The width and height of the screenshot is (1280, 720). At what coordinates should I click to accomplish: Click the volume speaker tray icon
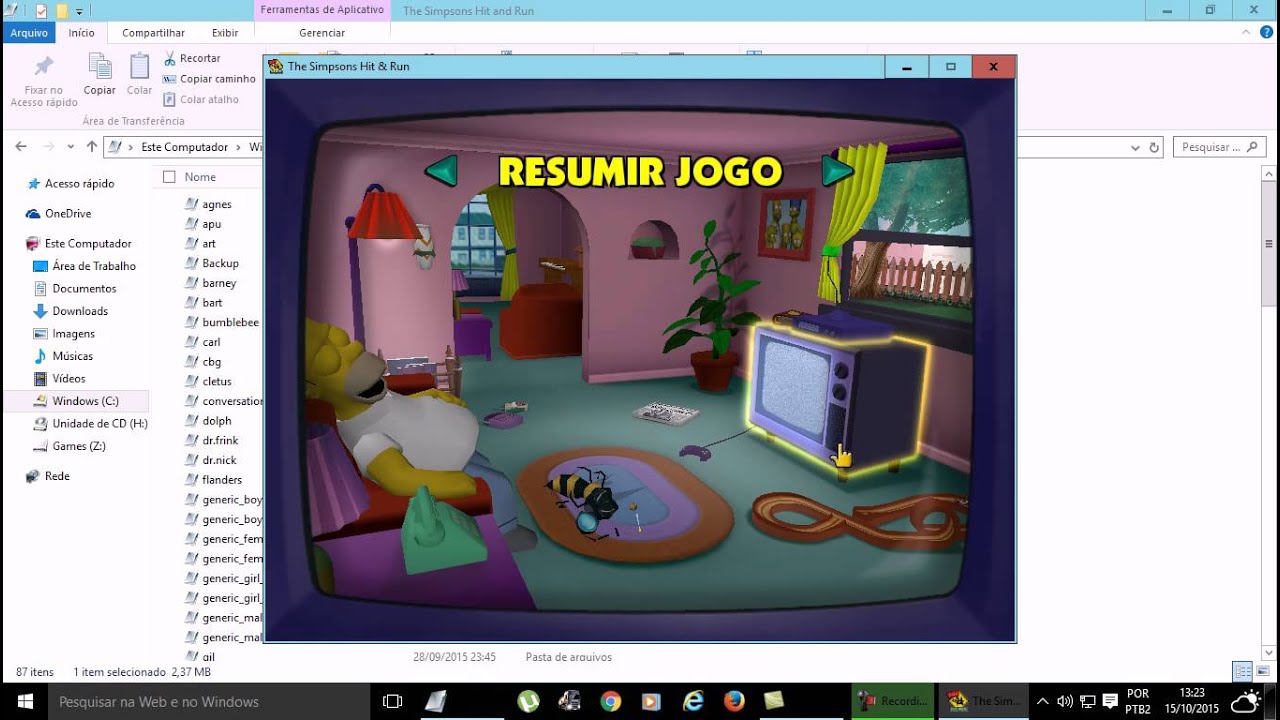[1065, 701]
